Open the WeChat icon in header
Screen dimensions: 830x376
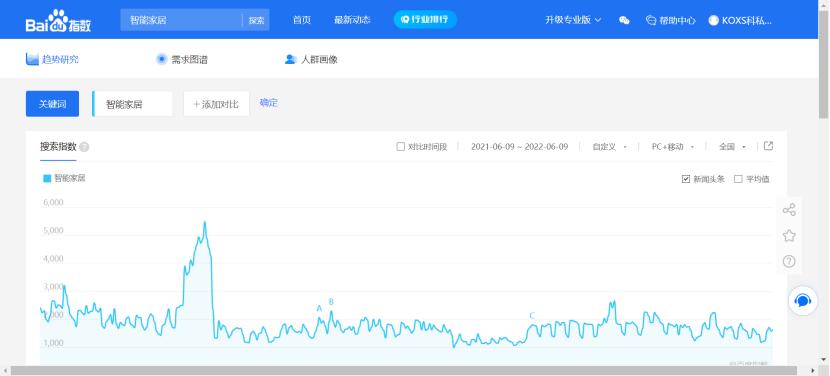625,20
